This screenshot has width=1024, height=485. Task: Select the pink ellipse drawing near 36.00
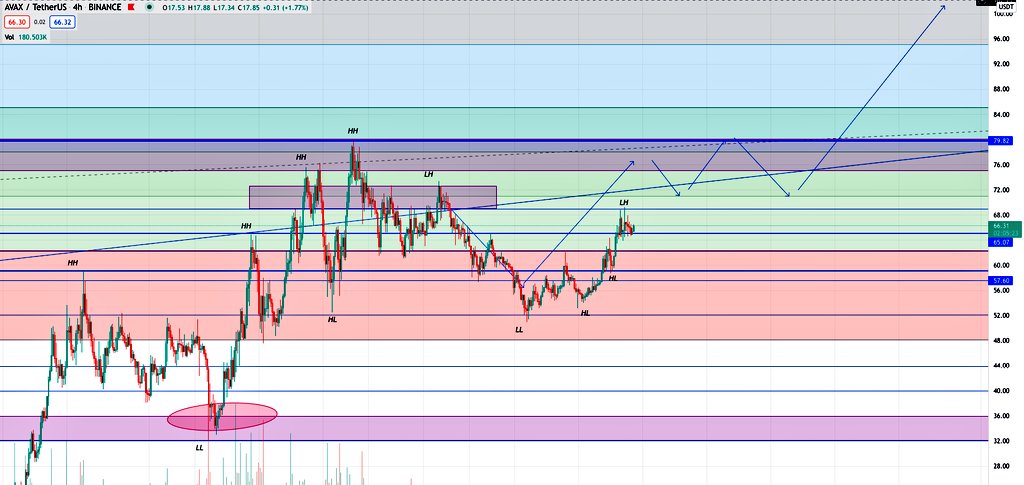coord(222,416)
